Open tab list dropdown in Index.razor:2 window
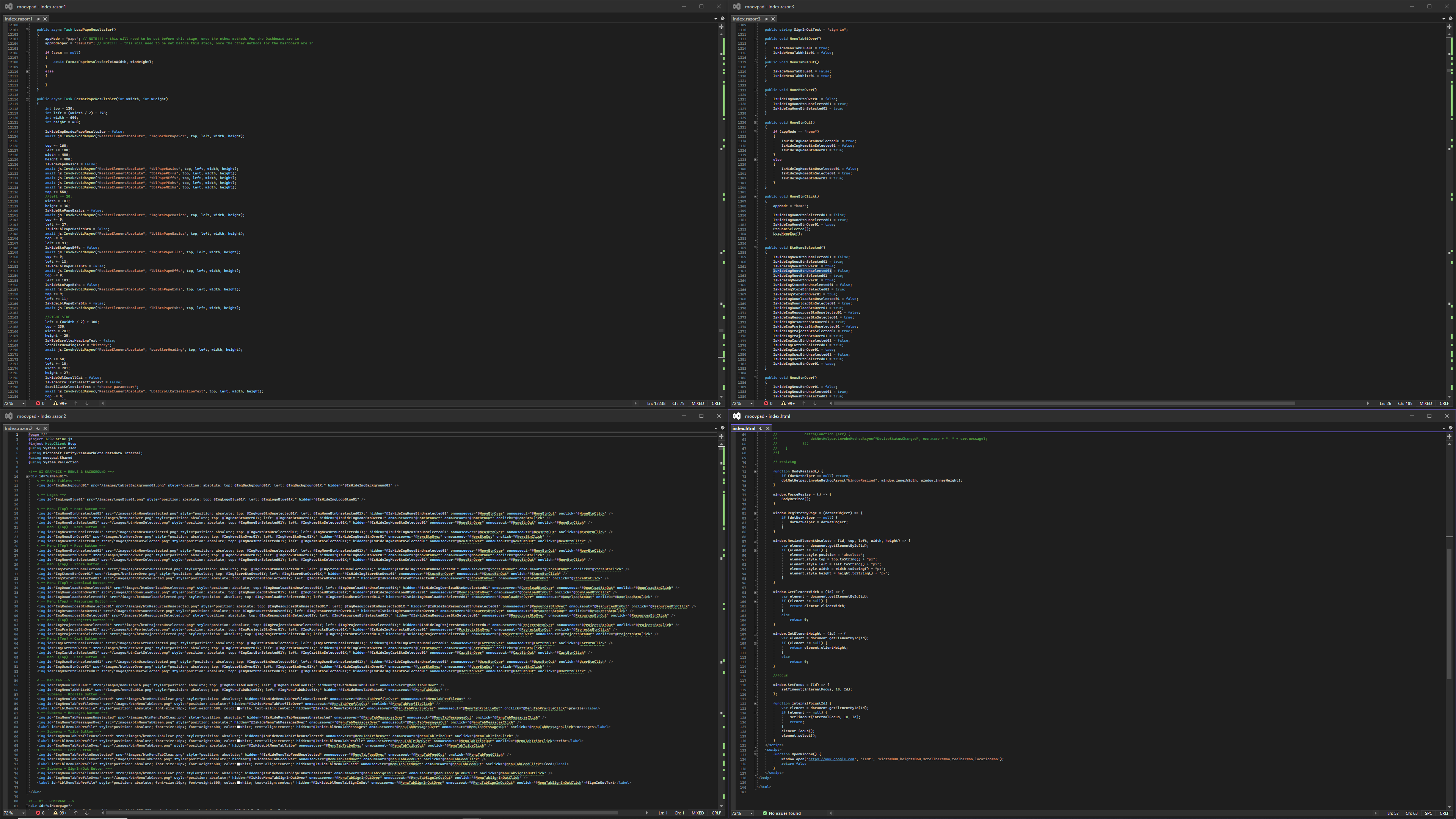The width and height of the screenshot is (1456, 819). tap(715, 428)
